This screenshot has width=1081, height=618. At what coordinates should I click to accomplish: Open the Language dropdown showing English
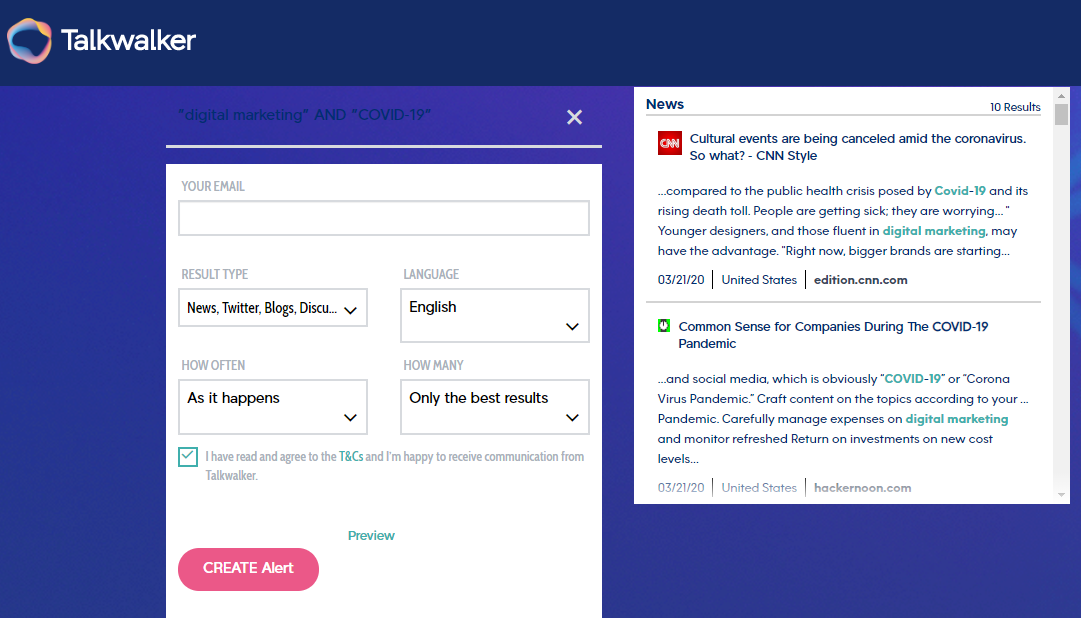[495, 315]
